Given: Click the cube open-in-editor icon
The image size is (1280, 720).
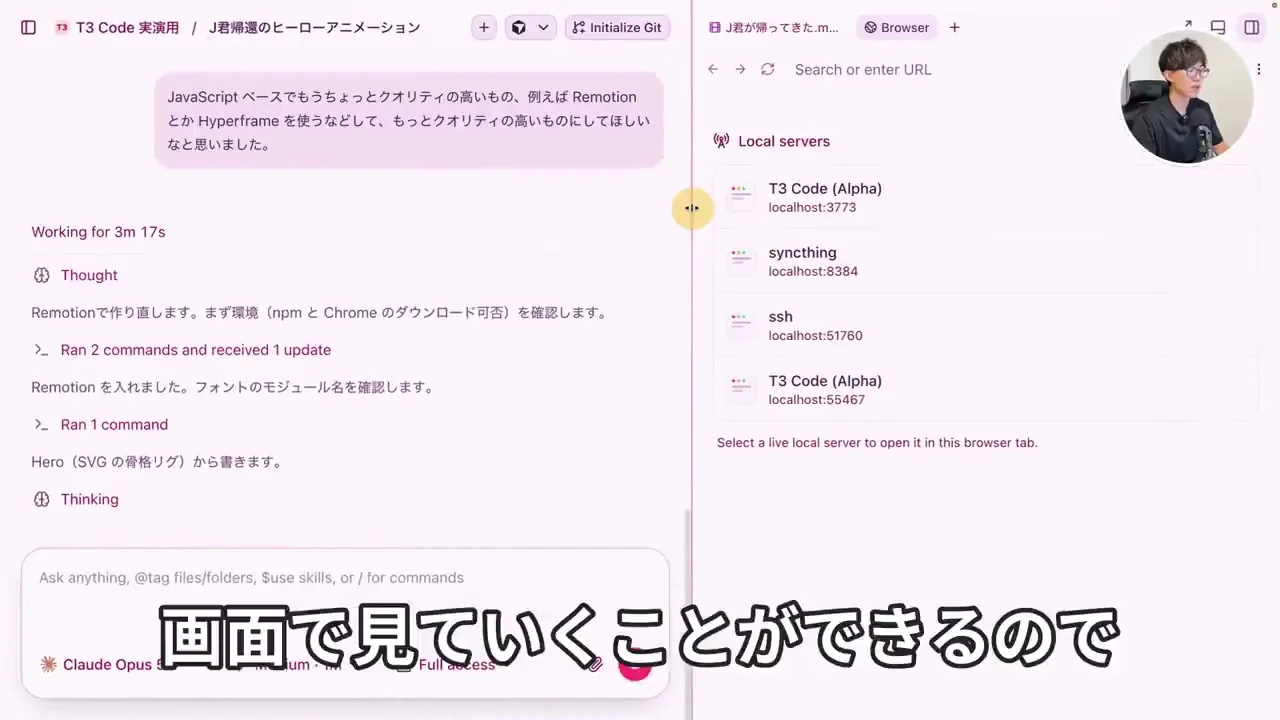Looking at the screenshot, I should [519, 28].
